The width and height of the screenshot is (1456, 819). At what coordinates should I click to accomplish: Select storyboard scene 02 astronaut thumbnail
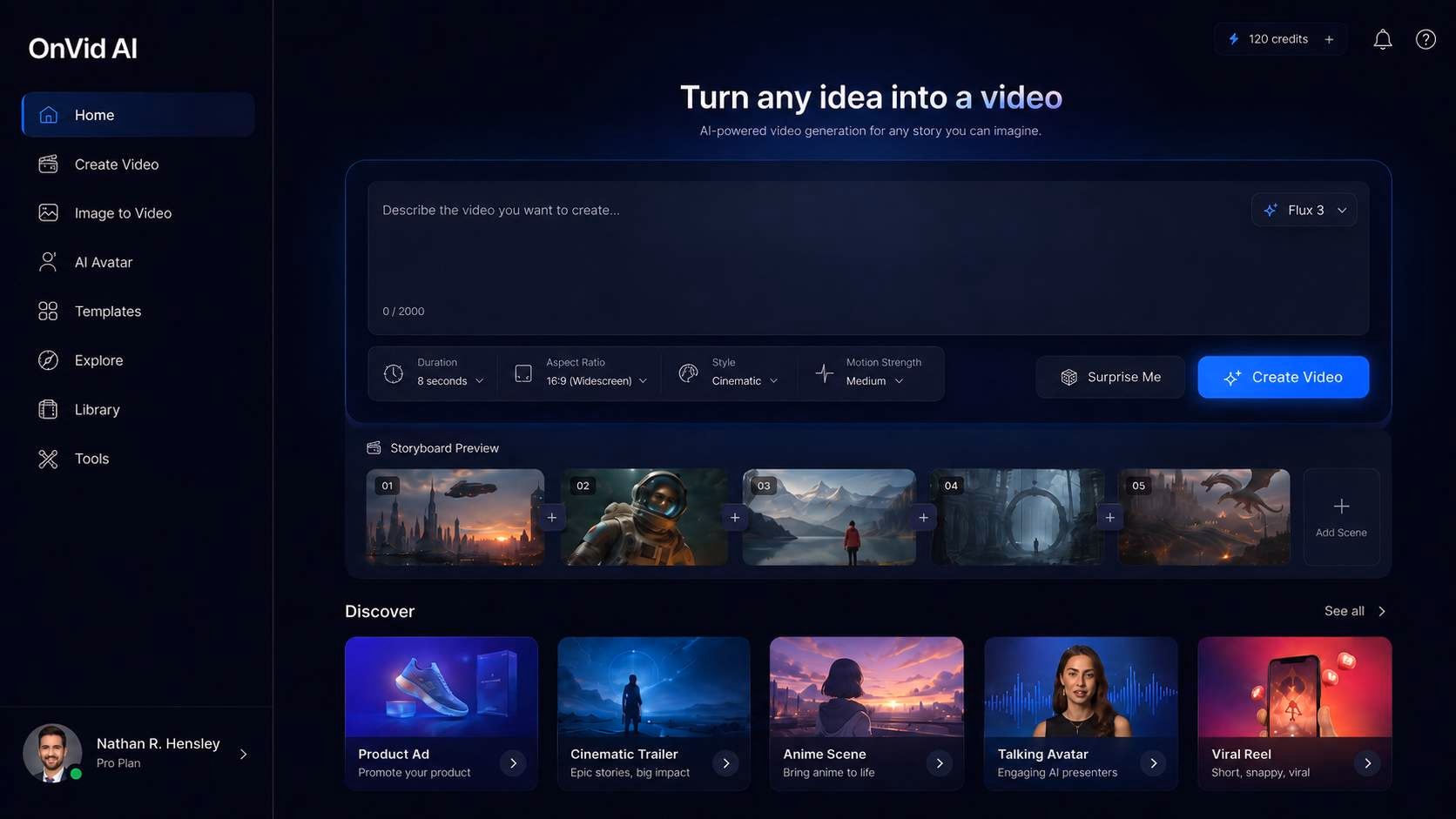tap(644, 517)
